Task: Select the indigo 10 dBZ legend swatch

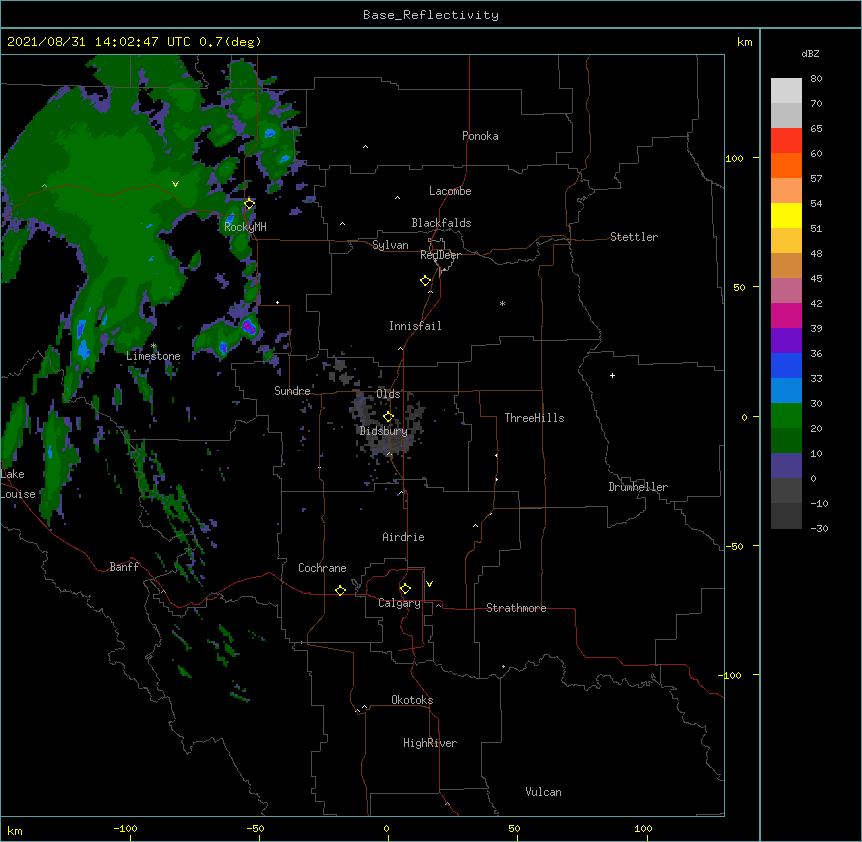Action: tap(786, 466)
